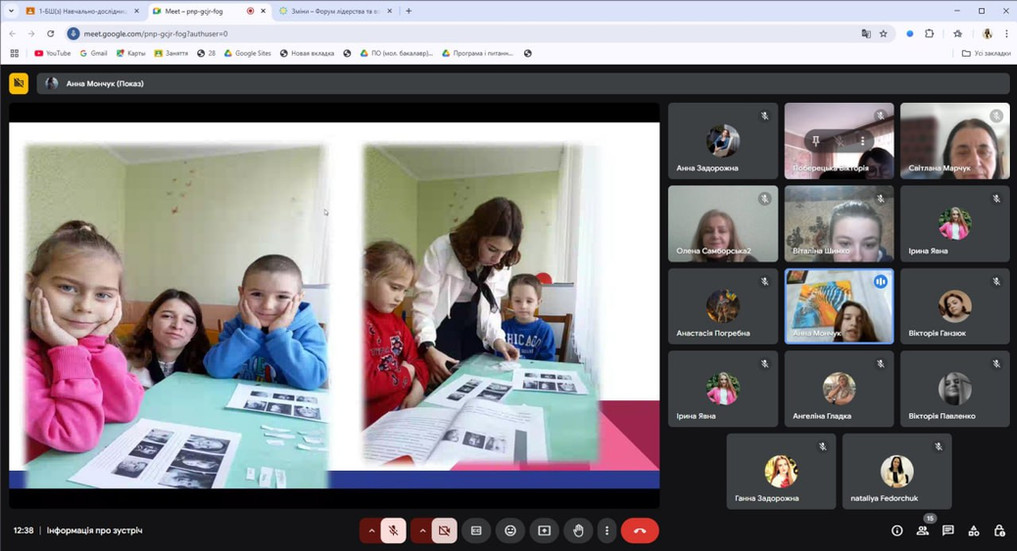Show participants list people icon
The image size is (1017, 551).
[x=922, y=531]
